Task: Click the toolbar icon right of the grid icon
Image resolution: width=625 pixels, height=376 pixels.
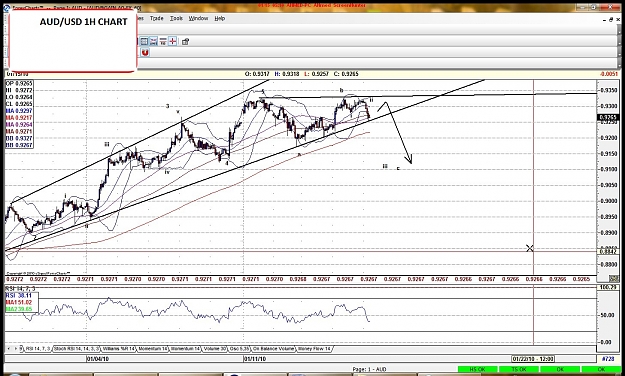Action: [x=153, y=41]
